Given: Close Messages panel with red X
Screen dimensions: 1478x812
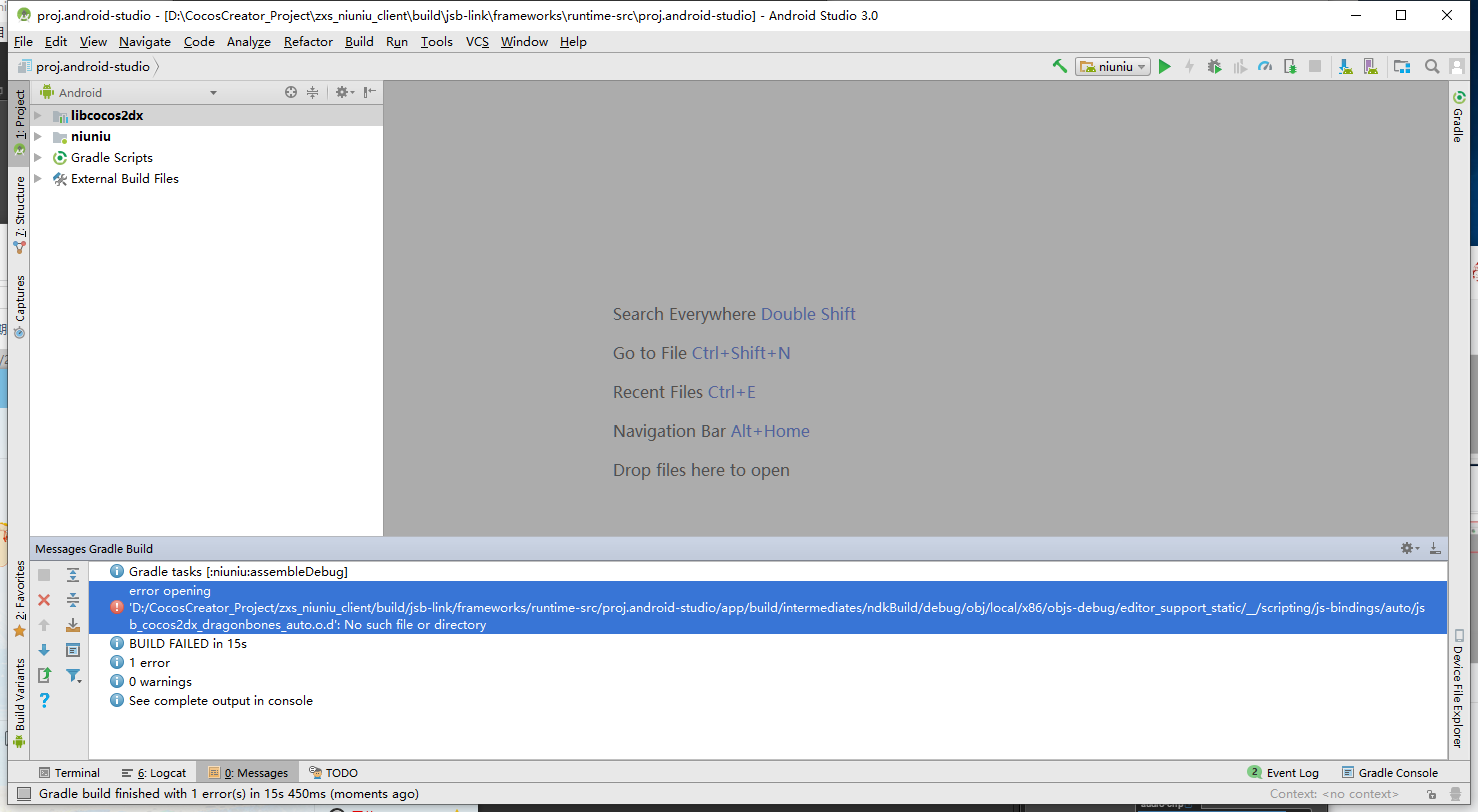Looking at the screenshot, I should pyautogui.click(x=44, y=600).
